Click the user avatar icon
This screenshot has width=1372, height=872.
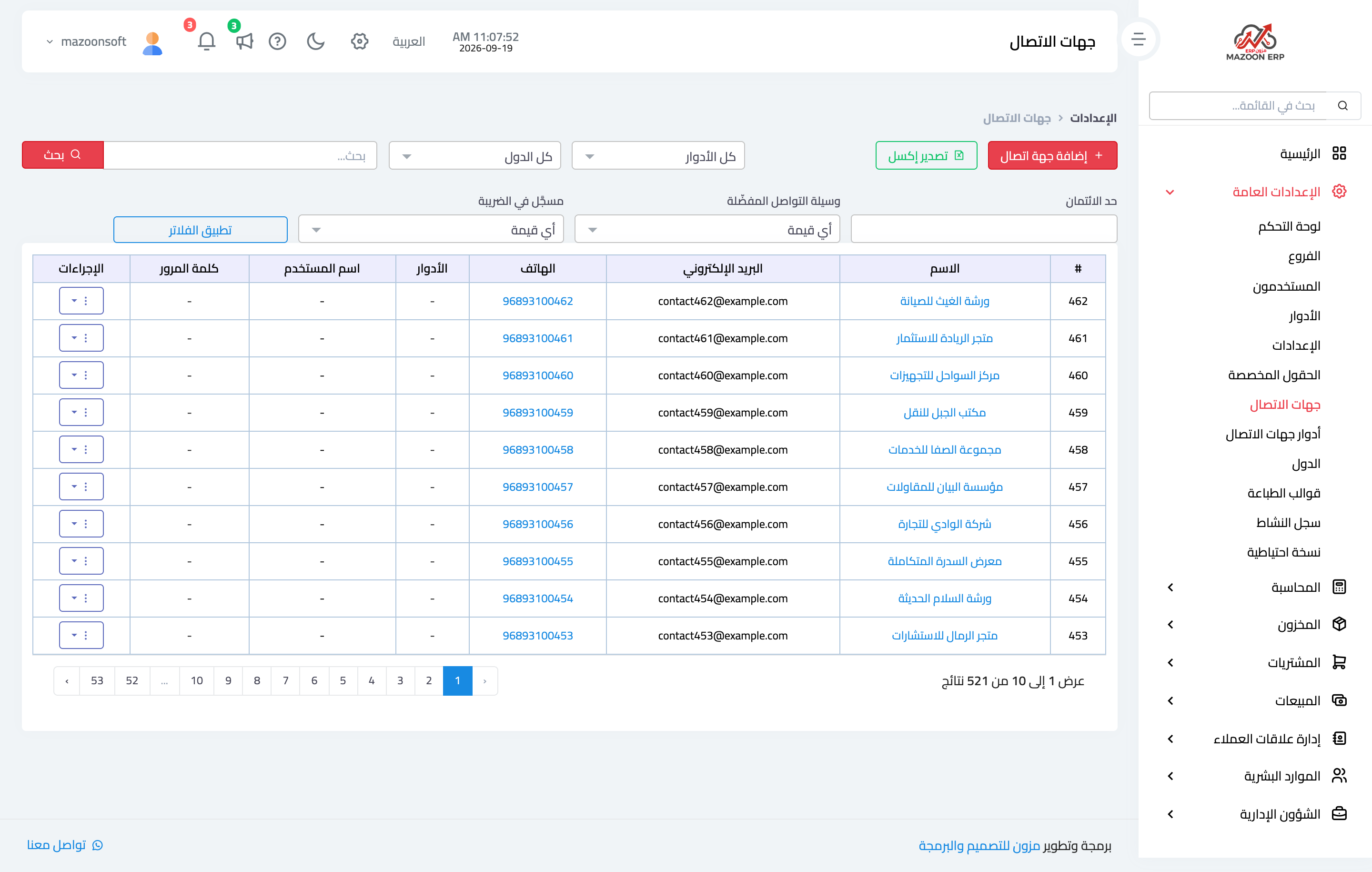point(152,43)
